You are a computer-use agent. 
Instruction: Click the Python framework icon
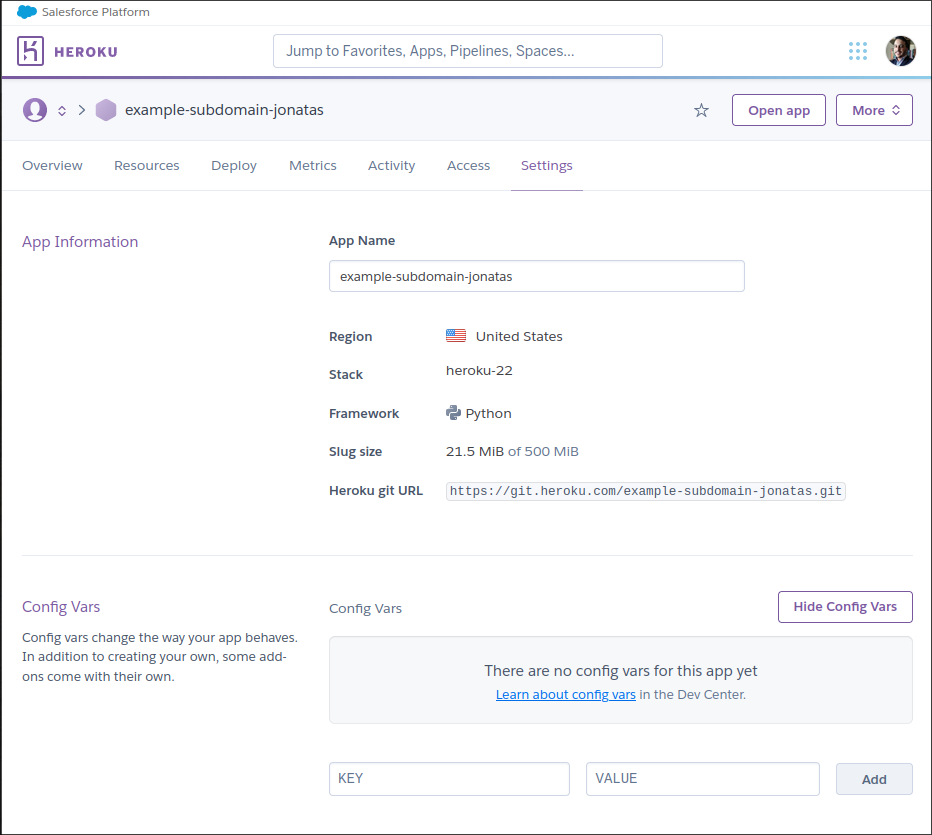454,412
